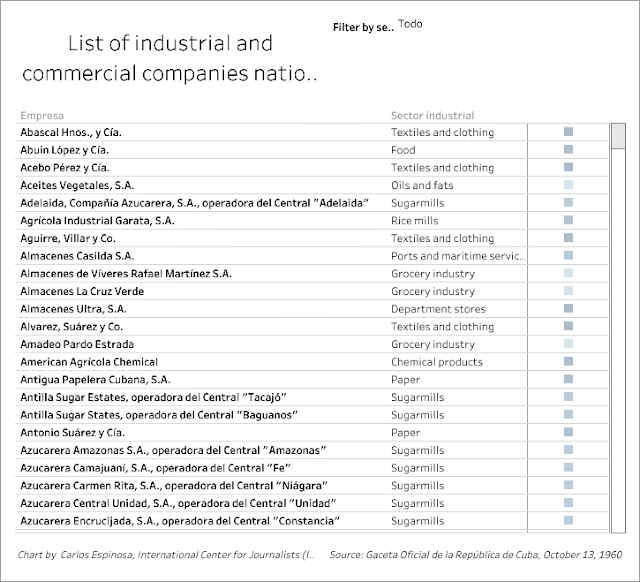Click color square in Antonio Suárez y Cía. row

coord(568,432)
